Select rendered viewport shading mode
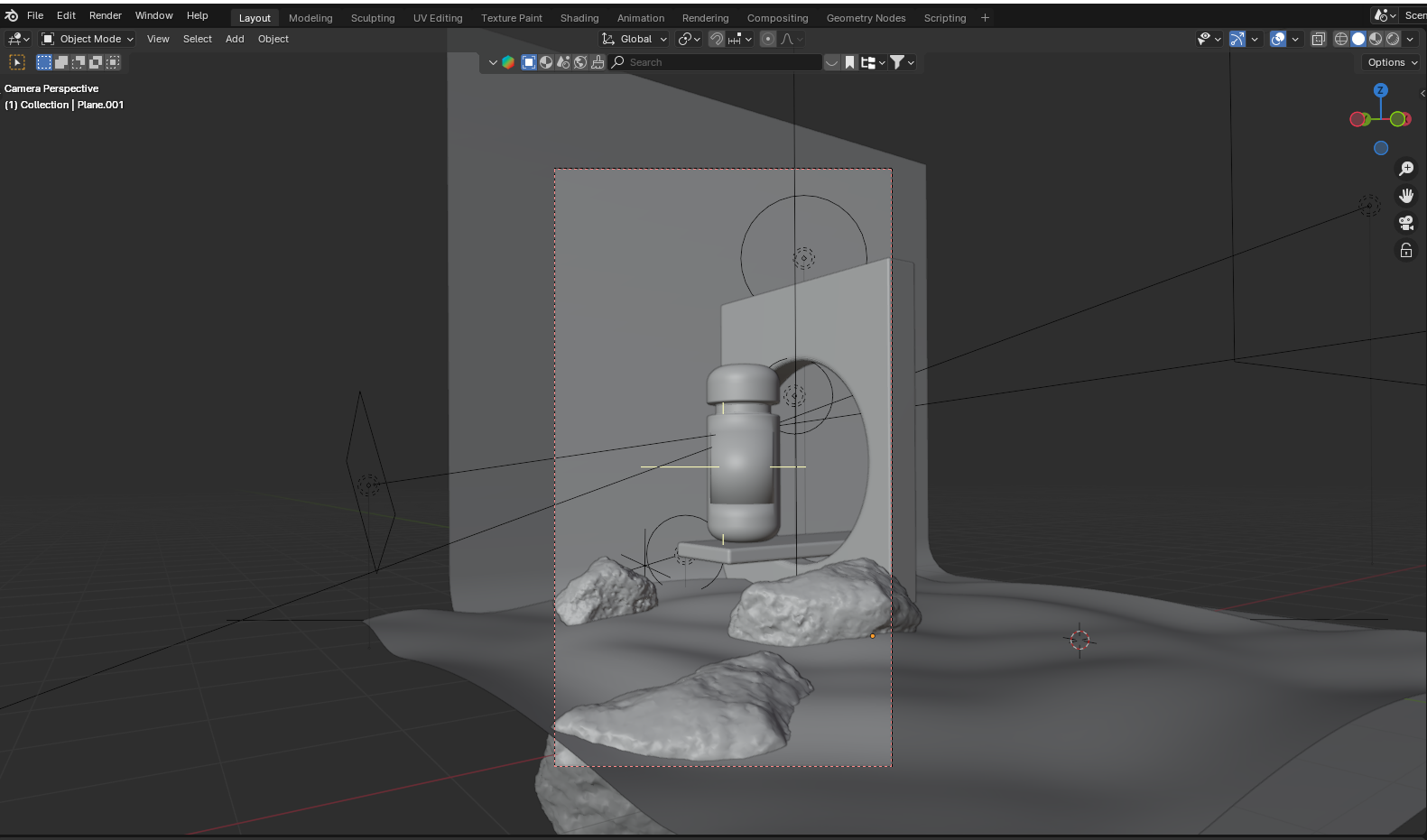The width and height of the screenshot is (1427, 840). coord(1393,39)
